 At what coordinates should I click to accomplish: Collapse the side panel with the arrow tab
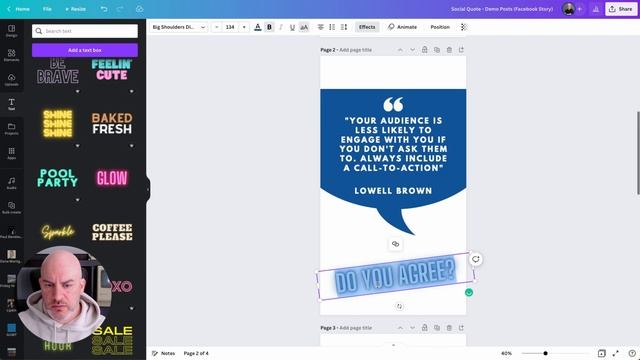click(148, 189)
